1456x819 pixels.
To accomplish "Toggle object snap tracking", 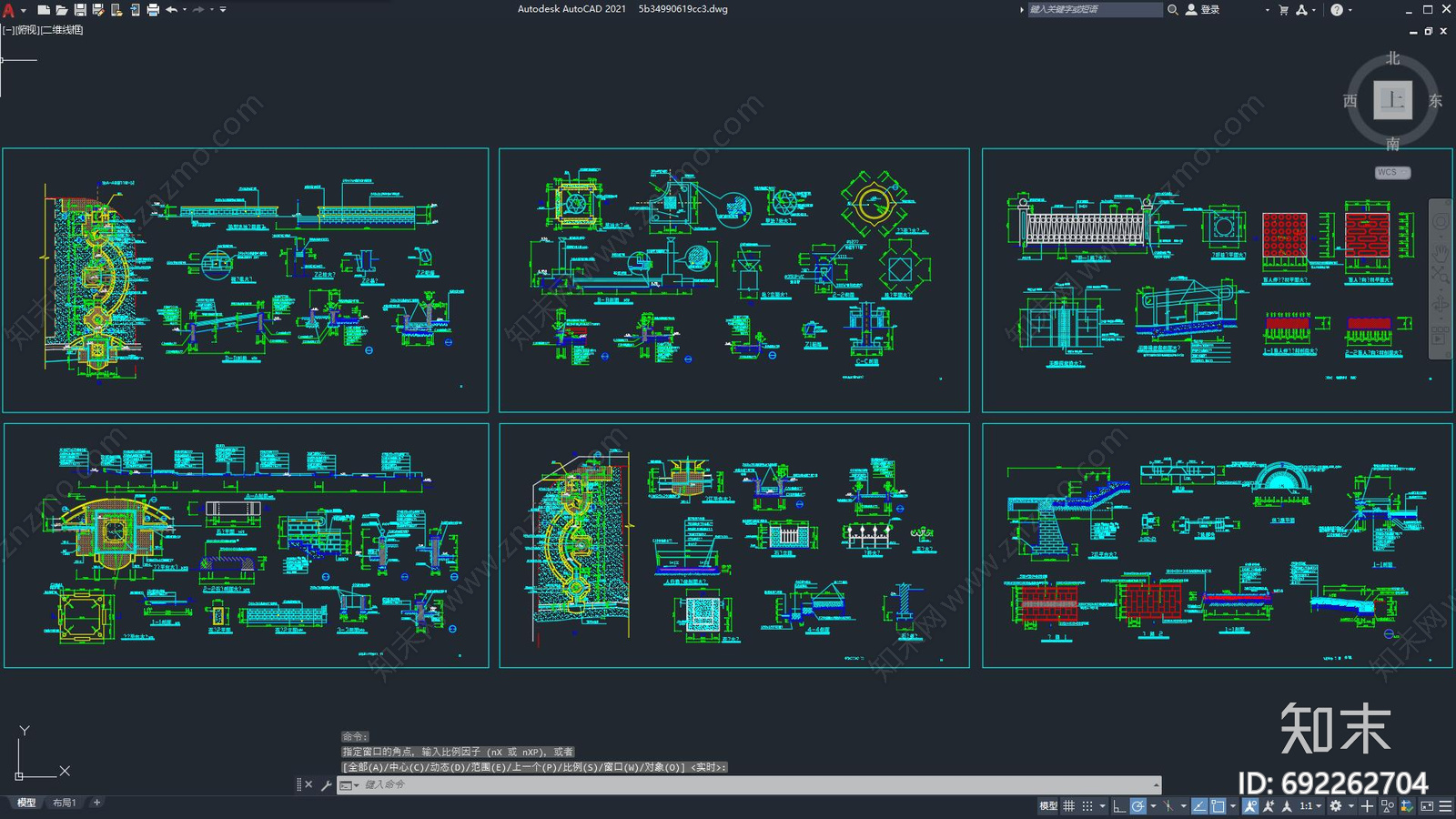I will 1199,806.
